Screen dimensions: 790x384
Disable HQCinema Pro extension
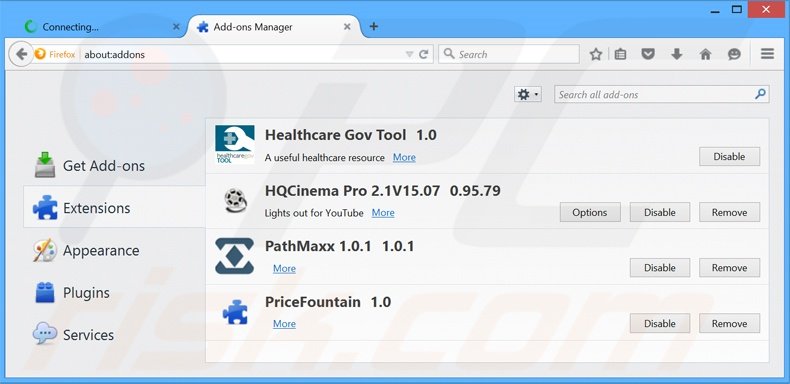(x=660, y=213)
